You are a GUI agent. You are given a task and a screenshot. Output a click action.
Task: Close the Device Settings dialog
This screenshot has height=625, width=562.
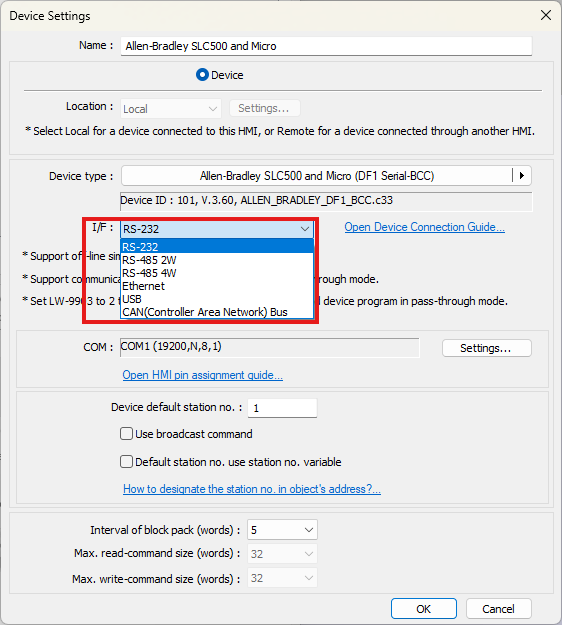click(x=546, y=15)
